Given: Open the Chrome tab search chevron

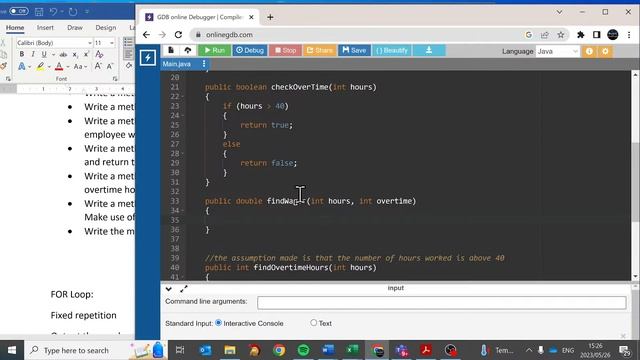Looking at the screenshot, I should pyautogui.click(x=559, y=12).
